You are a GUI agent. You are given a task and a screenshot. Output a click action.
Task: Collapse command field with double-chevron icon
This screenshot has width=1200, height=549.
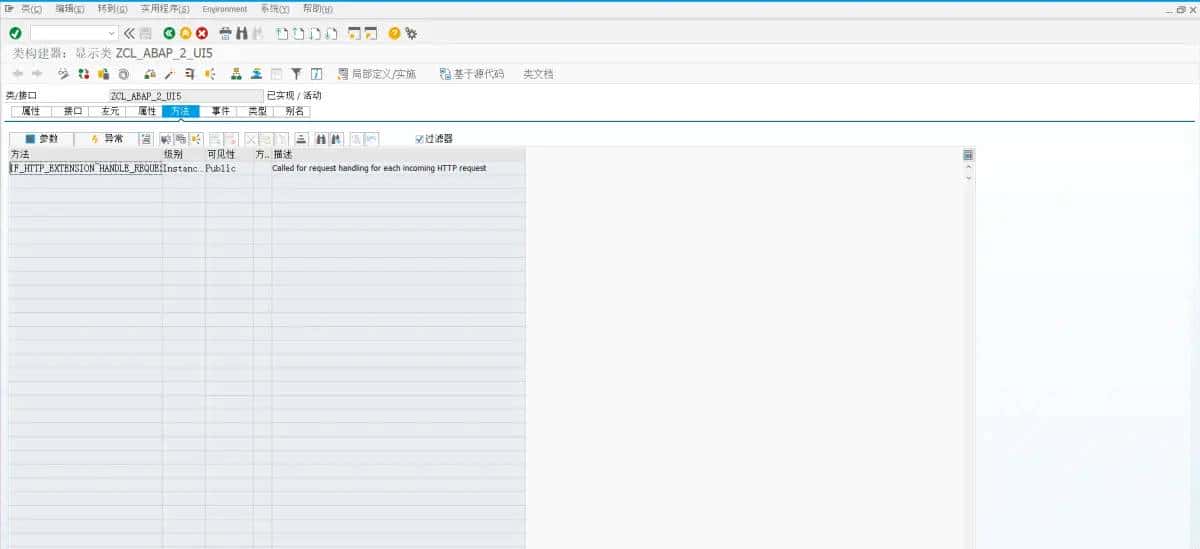click(x=129, y=33)
